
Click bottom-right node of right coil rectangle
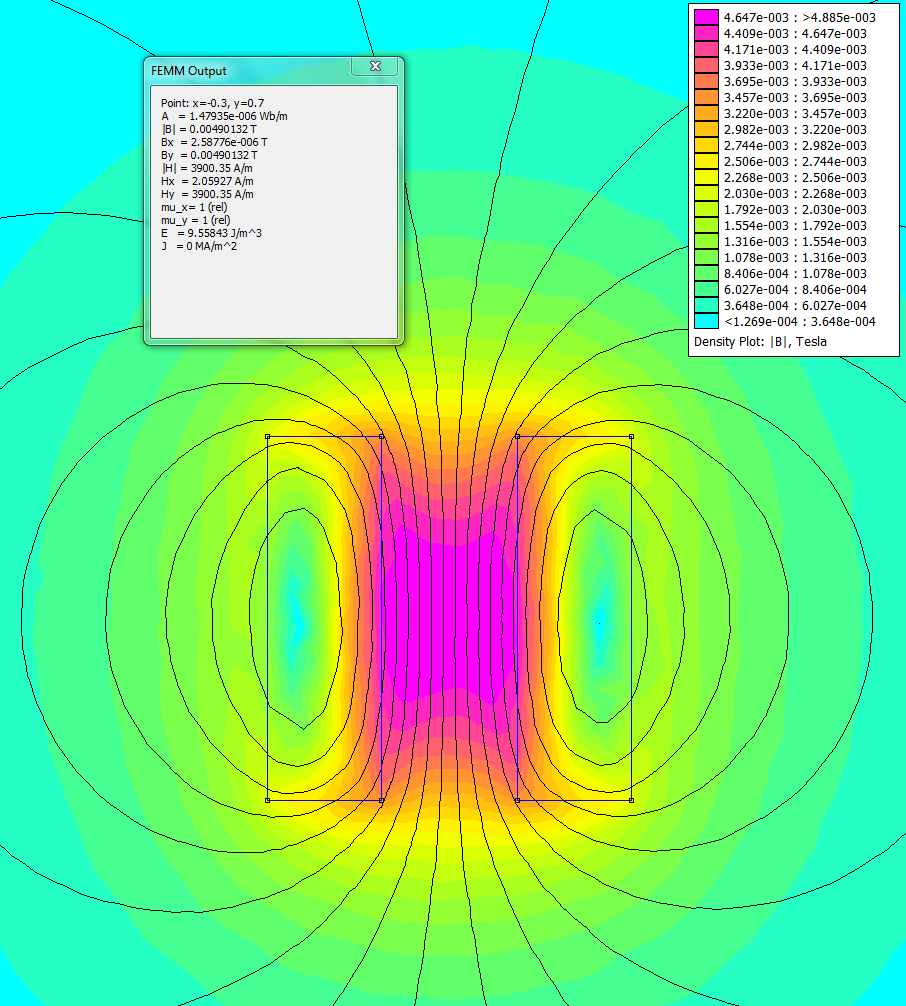point(631,800)
